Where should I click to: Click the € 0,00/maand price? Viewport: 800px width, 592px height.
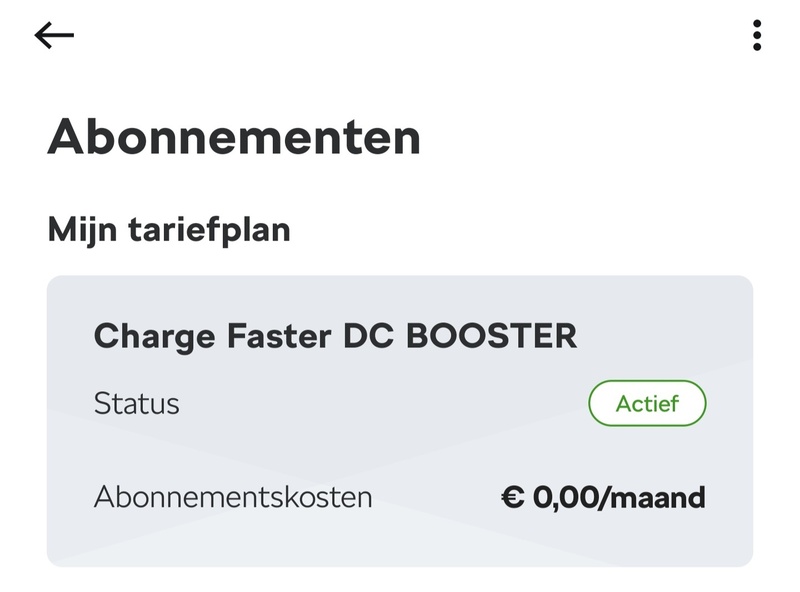603,497
